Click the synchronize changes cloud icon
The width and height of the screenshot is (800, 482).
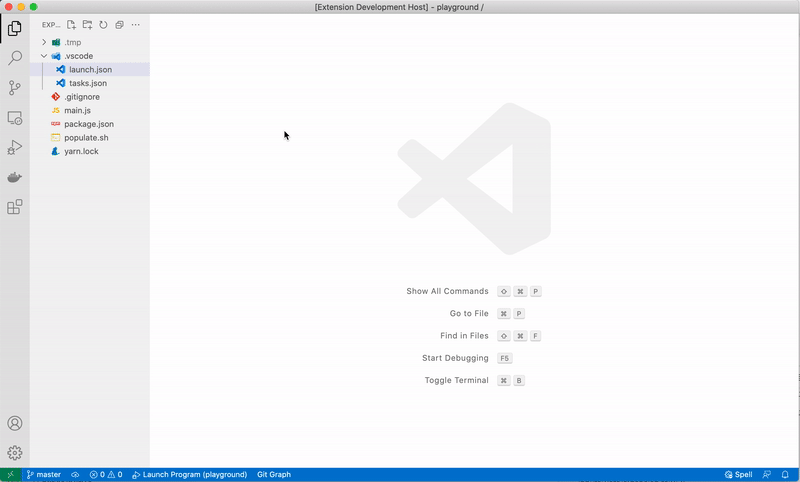click(75, 474)
